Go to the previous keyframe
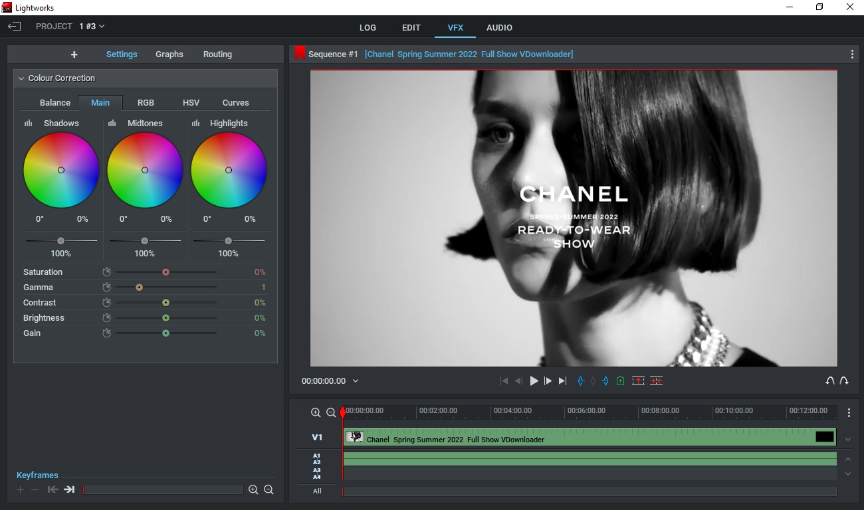This screenshot has height=510, width=864. point(53,490)
